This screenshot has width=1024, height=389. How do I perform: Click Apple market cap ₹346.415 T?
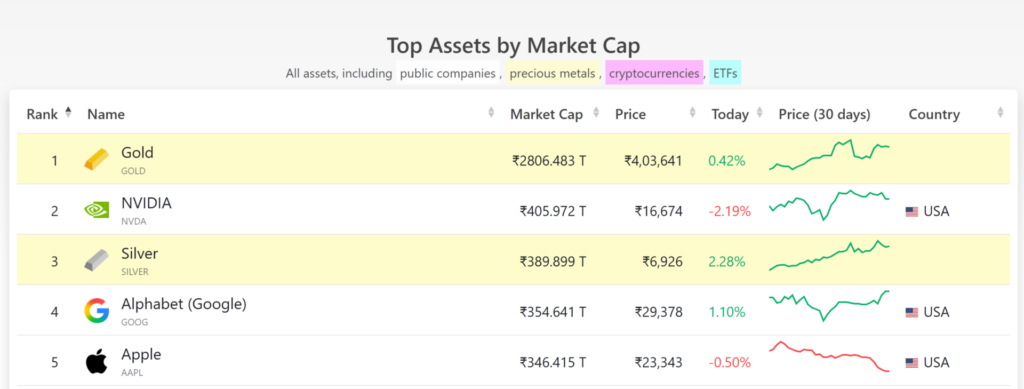point(552,362)
